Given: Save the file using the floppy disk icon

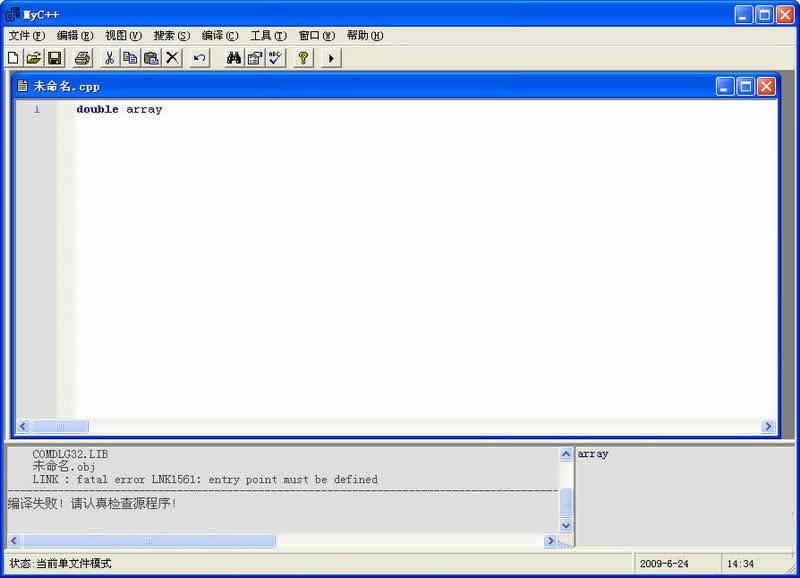Looking at the screenshot, I should (x=54, y=58).
